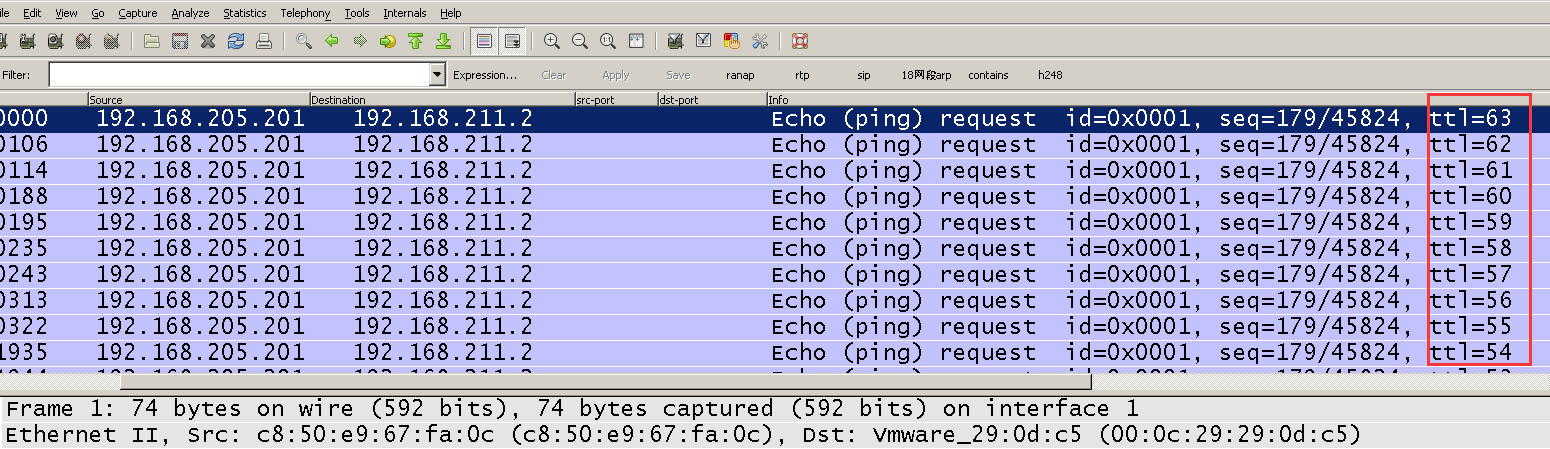The width and height of the screenshot is (1550, 449).
Task: Zoom out packet text
Action: point(580,41)
